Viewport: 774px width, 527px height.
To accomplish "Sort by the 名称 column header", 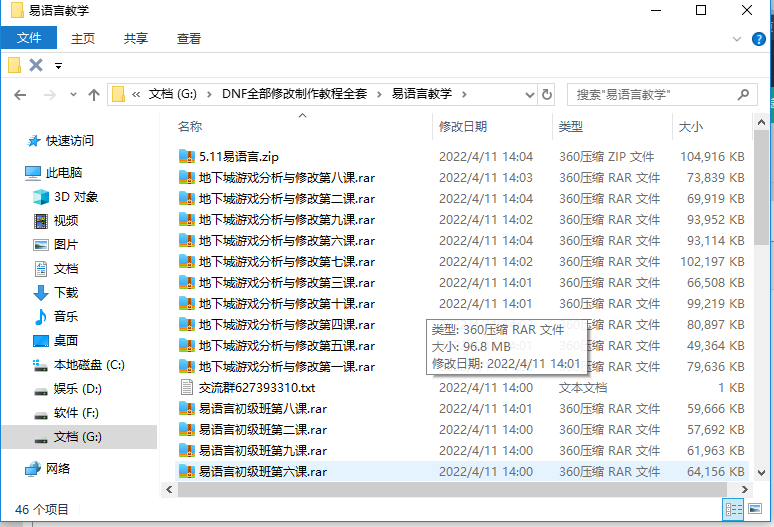I will 190,127.
